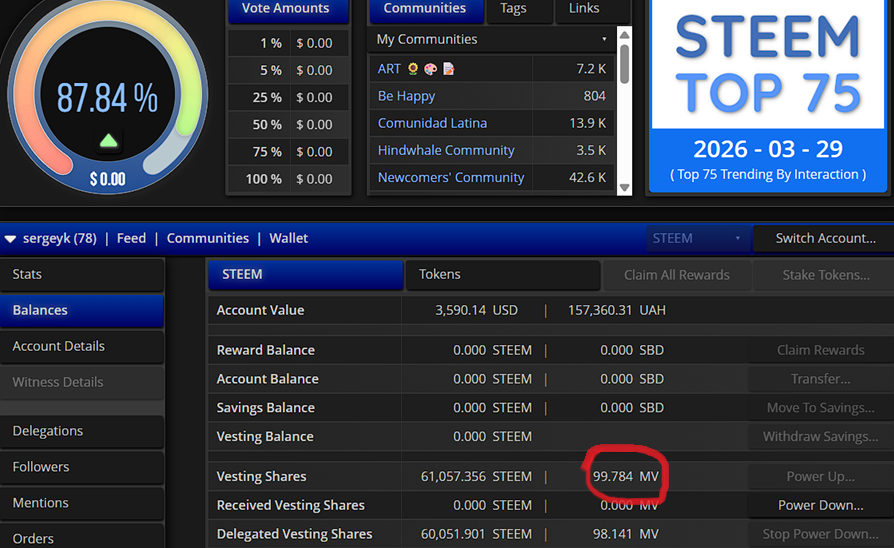Image resolution: width=894 pixels, height=548 pixels.
Task: Open the Feed link in account bar
Action: tap(131, 238)
